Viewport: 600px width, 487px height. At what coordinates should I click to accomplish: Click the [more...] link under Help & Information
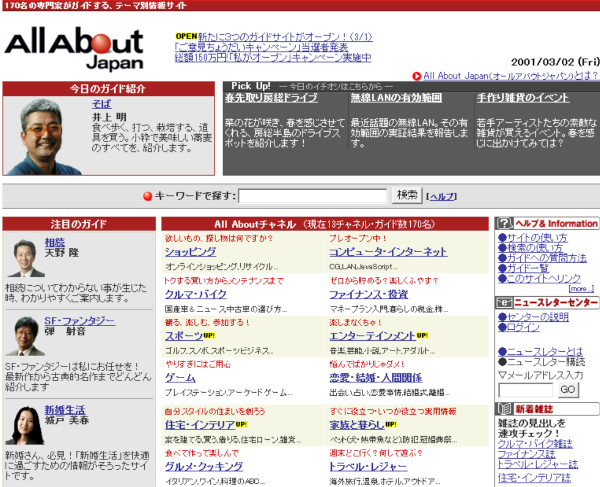581,289
